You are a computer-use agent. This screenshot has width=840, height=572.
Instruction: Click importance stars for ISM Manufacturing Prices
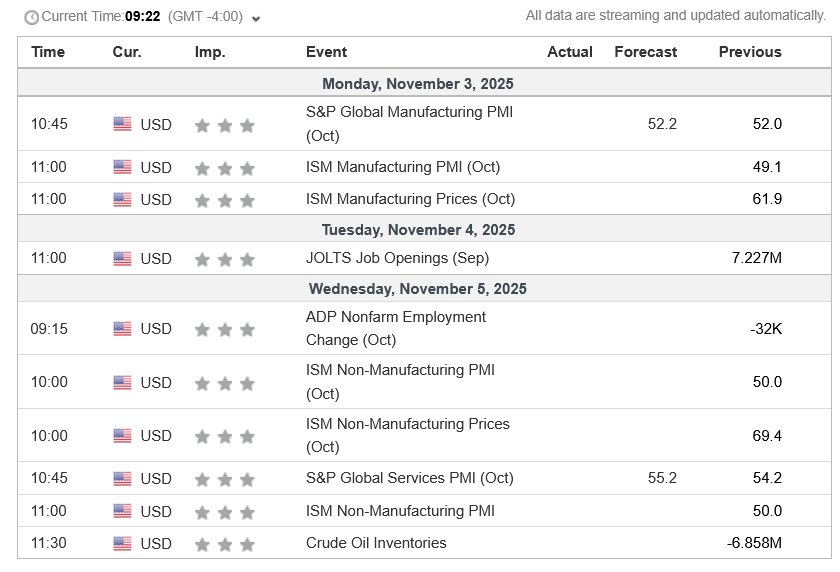click(x=225, y=200)
